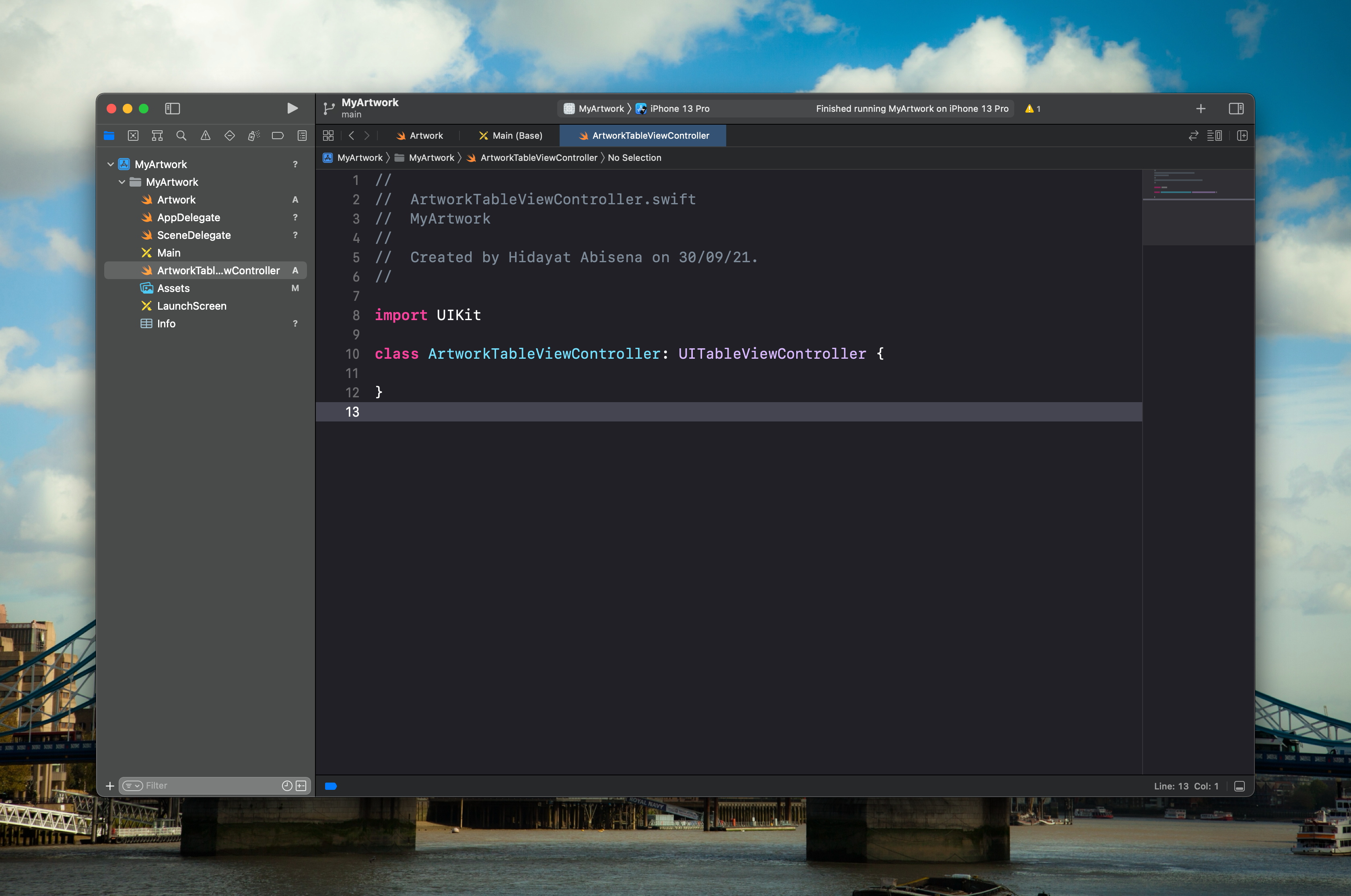Click MyArtwork folder in the jump bar
The image size is (1351, 896).
[424, 158]
